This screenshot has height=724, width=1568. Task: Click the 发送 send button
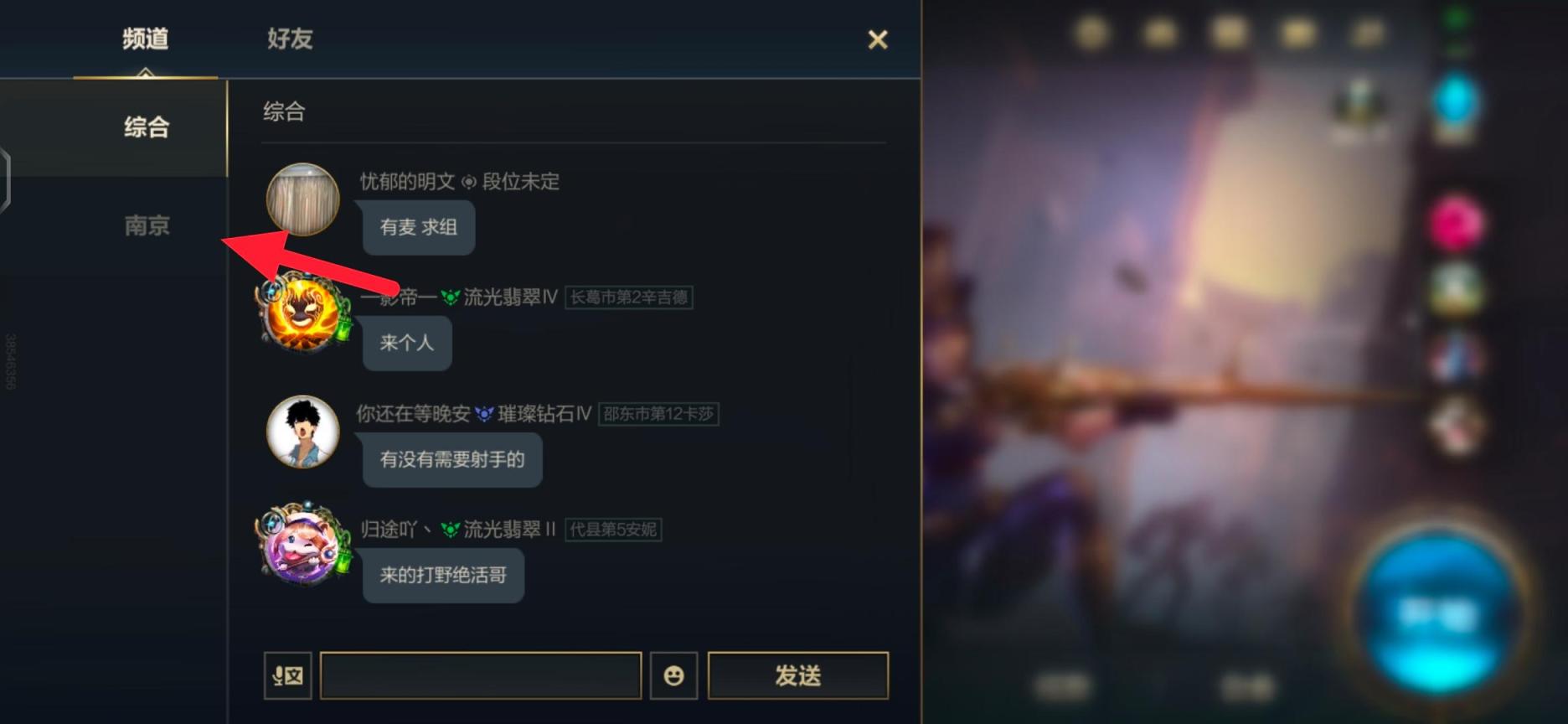coord(797,675)
